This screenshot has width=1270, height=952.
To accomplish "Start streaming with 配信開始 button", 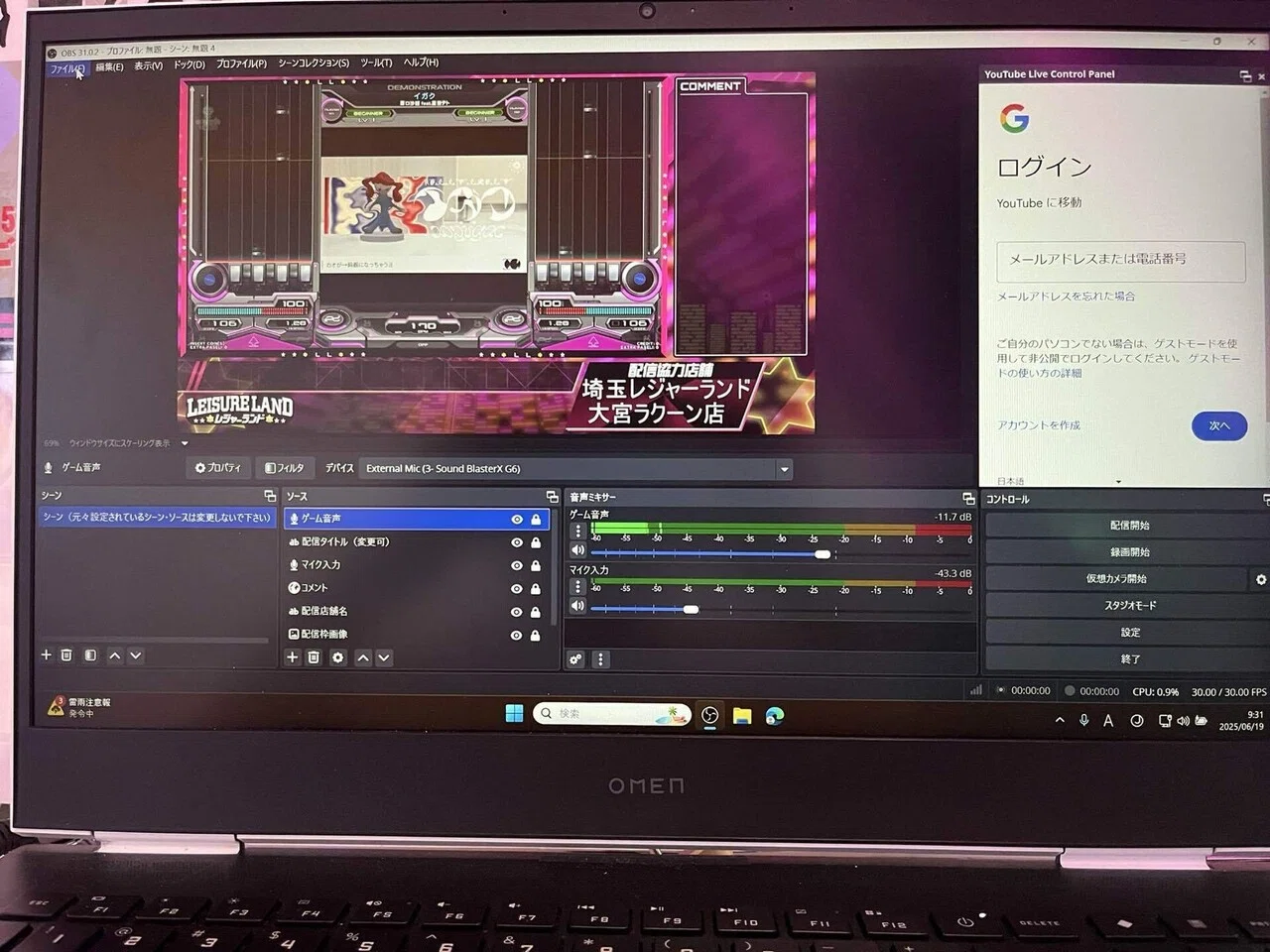I will click(x=1128, y=526).
